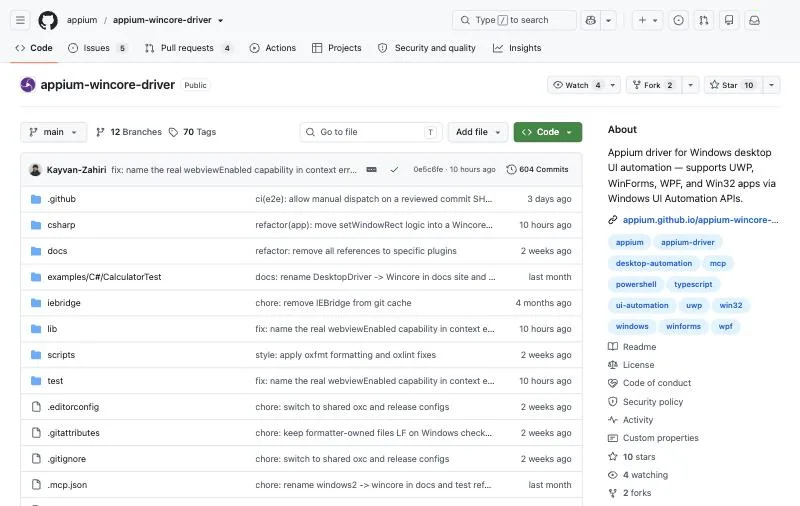The image size is (800, 506).
Task: Expand commit message details ellipsis button
Action: click(x=371, y=169)
